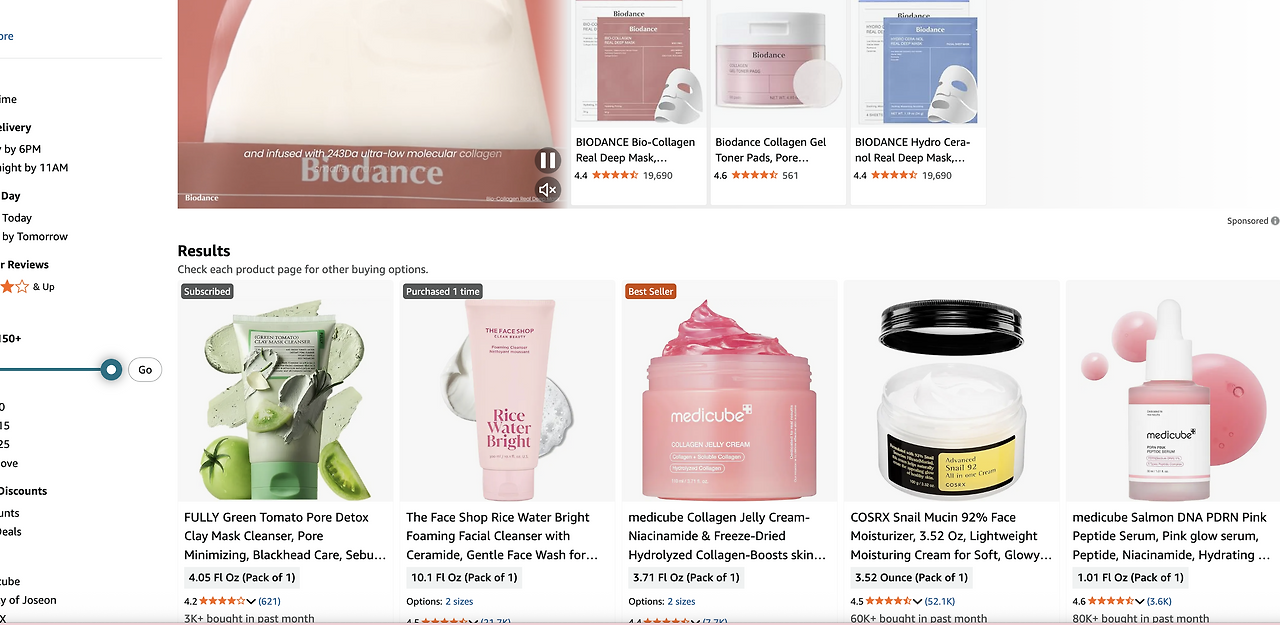
Task: Open the Biodance Collagen Gel Toner Pads image
Action: tap(779, 64)
